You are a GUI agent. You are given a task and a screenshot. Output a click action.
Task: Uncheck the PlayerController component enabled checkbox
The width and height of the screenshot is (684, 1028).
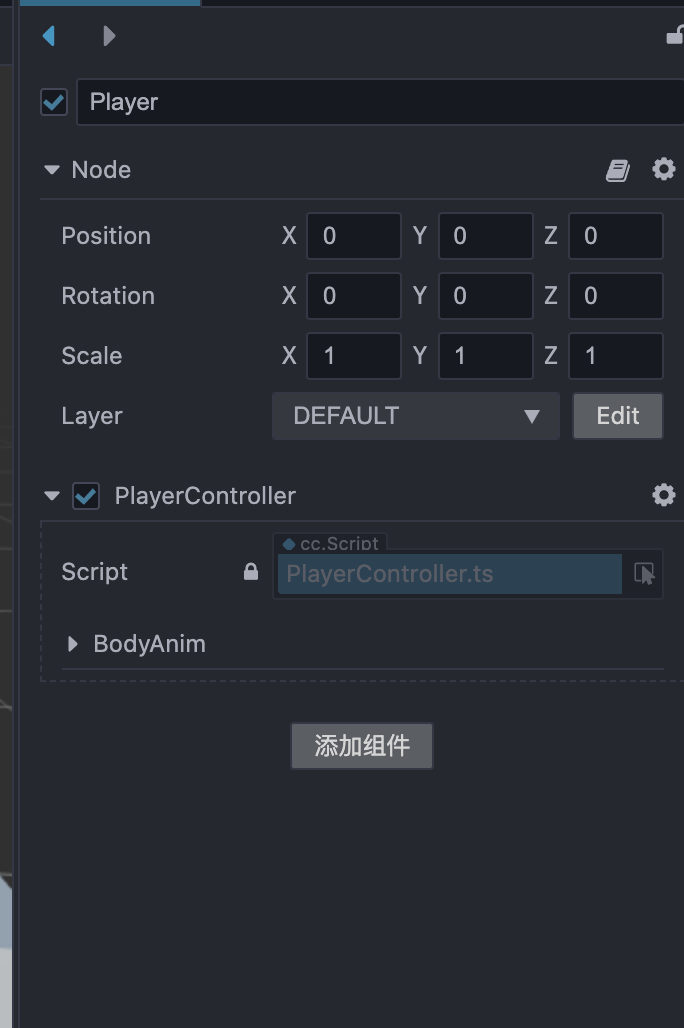tap(86, 496)
